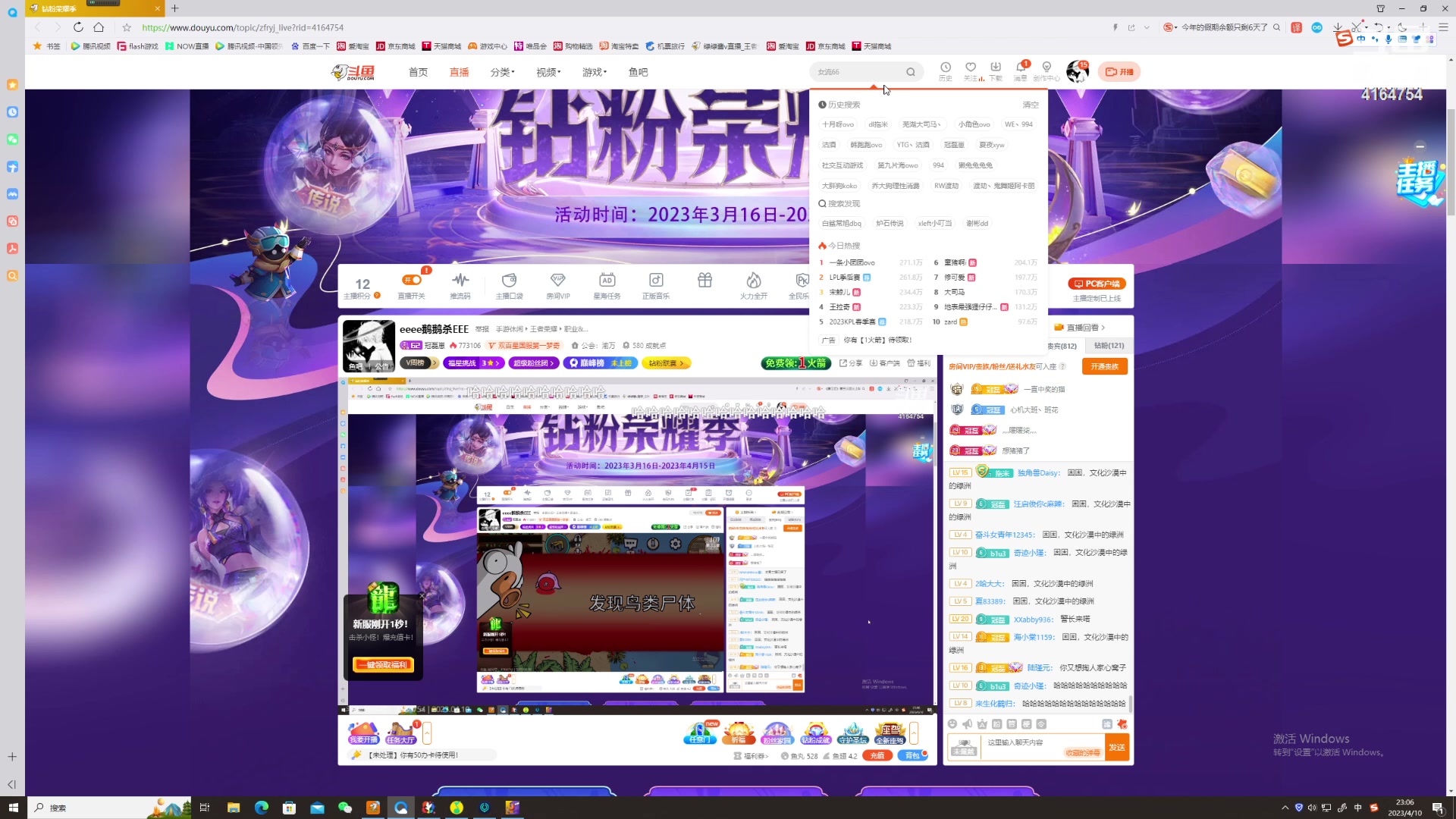Image resolution: width=1456 pixels, height=819 pixels.
Task: Open the 鱼吧 nav item
Action: 639,72
